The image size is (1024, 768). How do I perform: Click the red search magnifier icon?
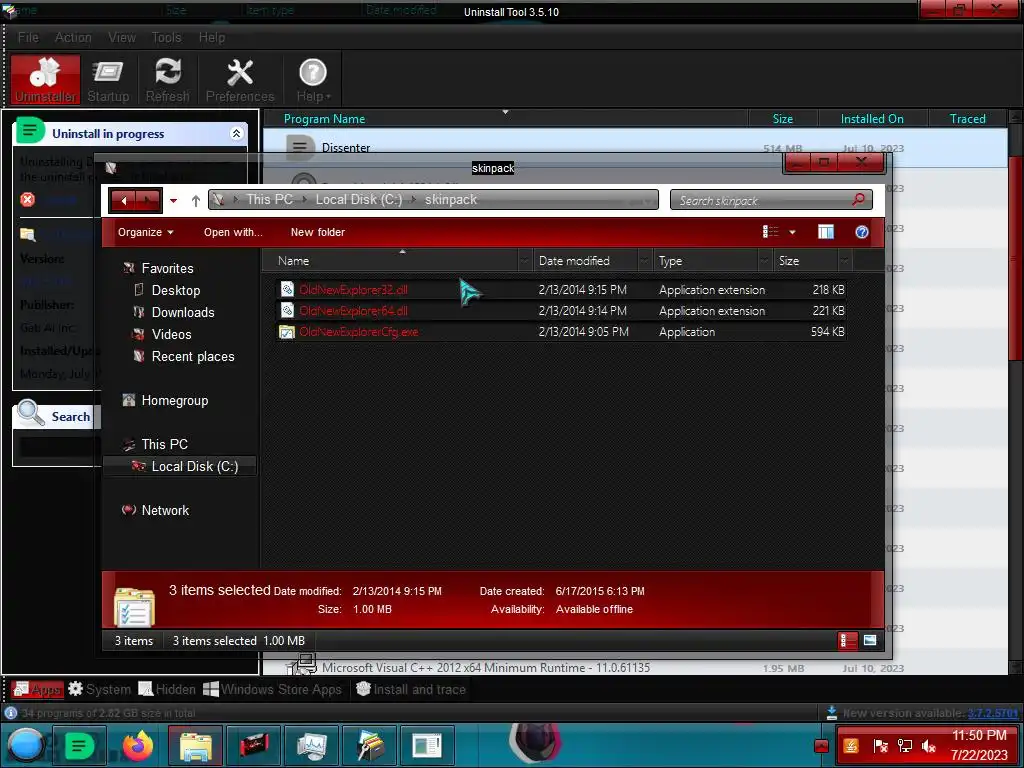859,199
